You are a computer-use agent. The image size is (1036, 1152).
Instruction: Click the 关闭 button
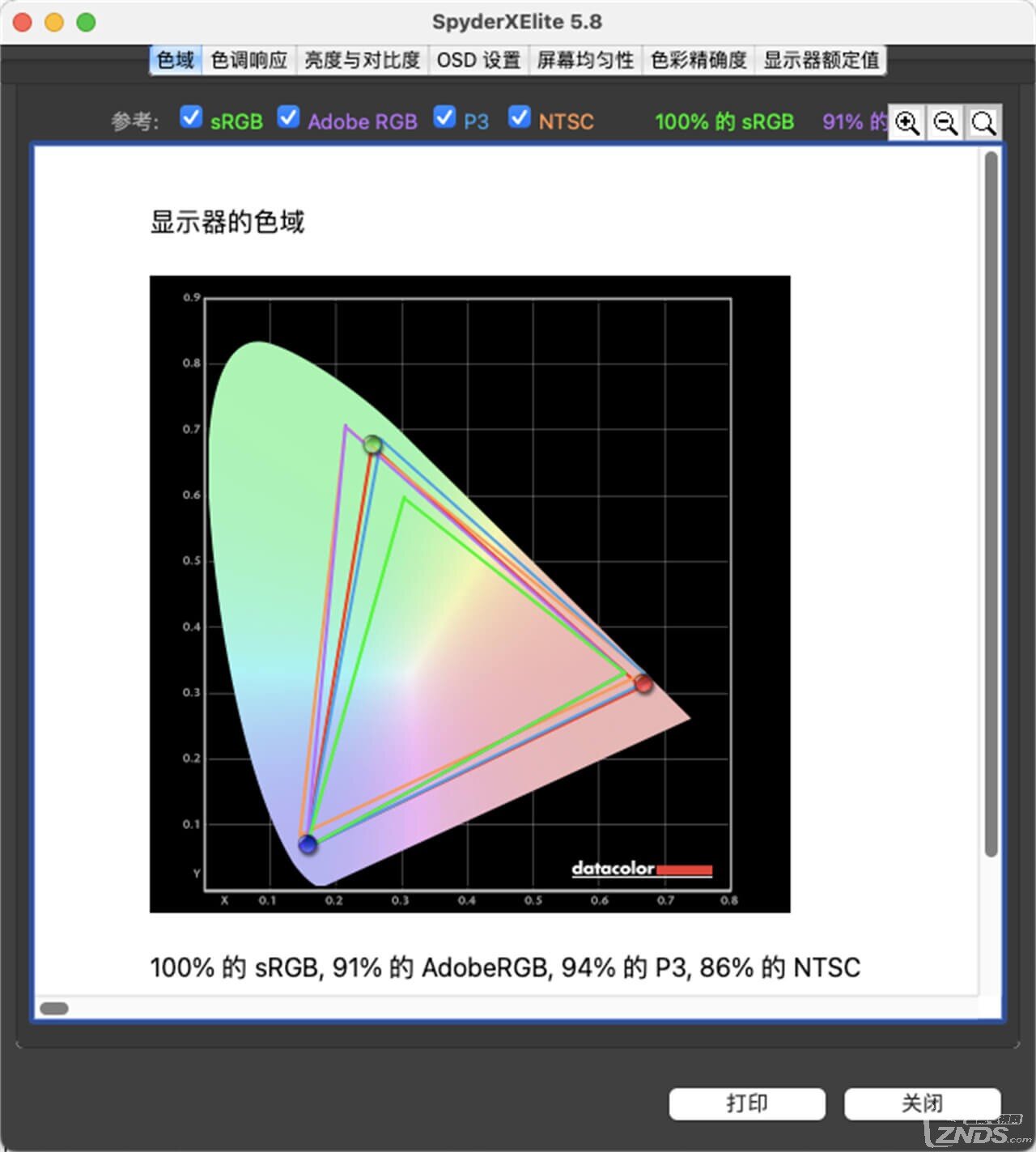(x=922, y=1103)
